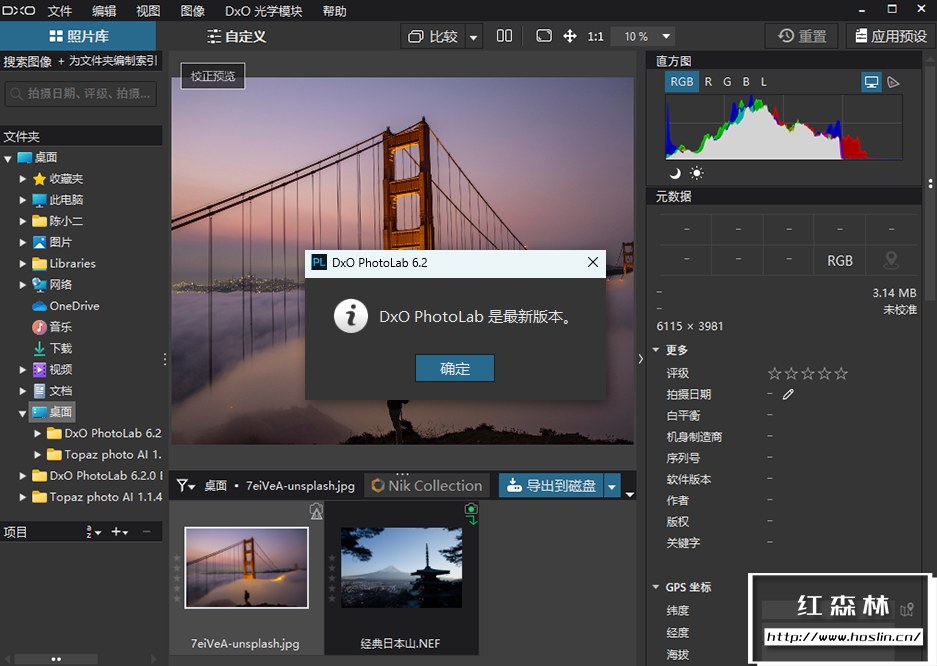
Task: Click the edit pencil next to 拍摄日期
Action: (788, 395)
